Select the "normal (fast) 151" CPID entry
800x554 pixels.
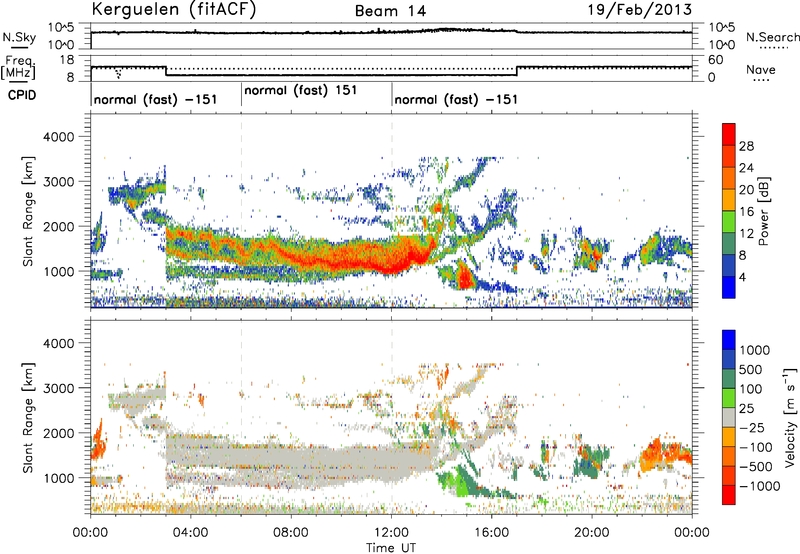click(x=301, y=90)
